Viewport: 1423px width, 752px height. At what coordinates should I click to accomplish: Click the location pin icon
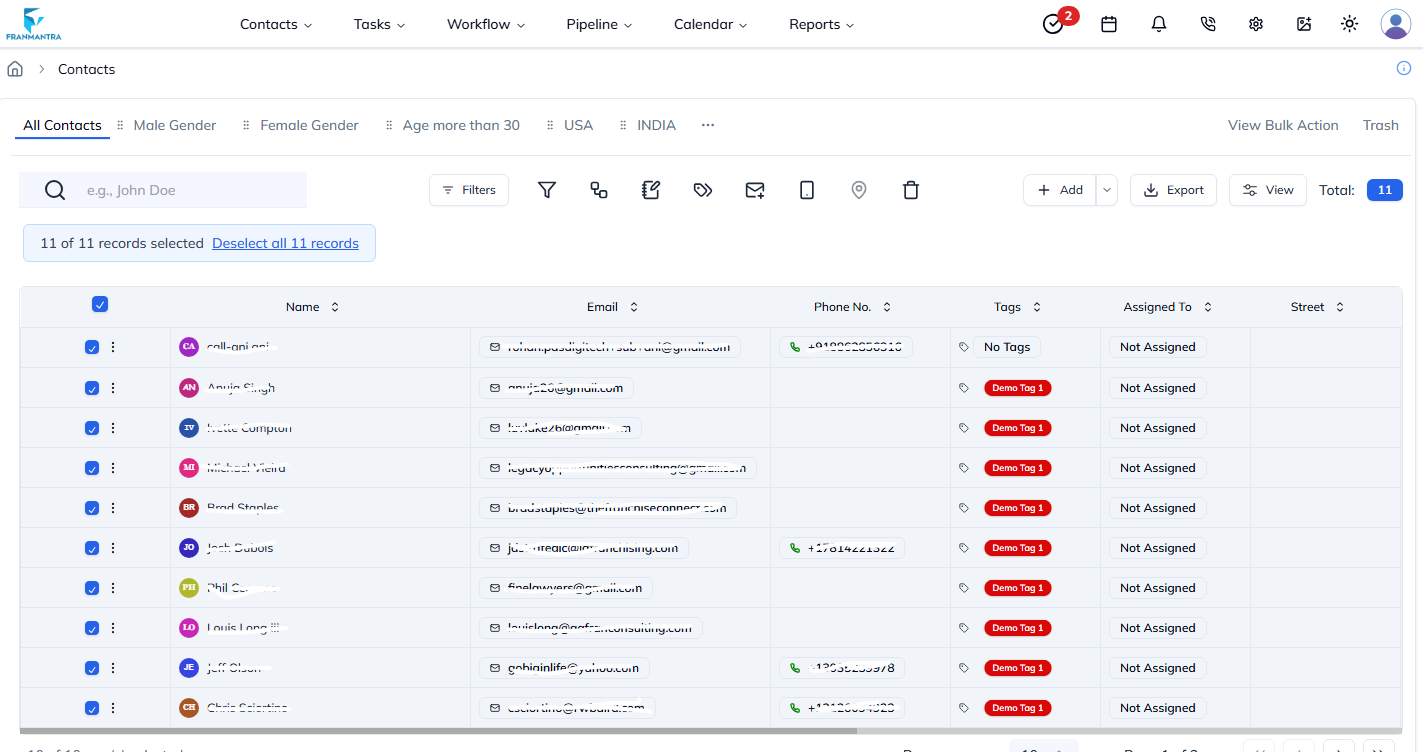pyautogui.click(x=859, y=190)
